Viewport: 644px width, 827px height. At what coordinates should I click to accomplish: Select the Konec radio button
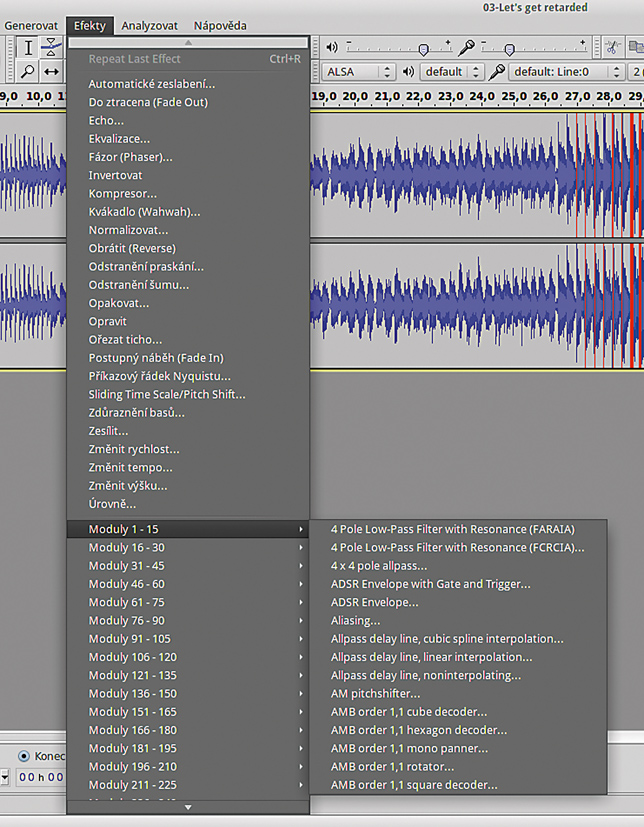coord(23,756)
